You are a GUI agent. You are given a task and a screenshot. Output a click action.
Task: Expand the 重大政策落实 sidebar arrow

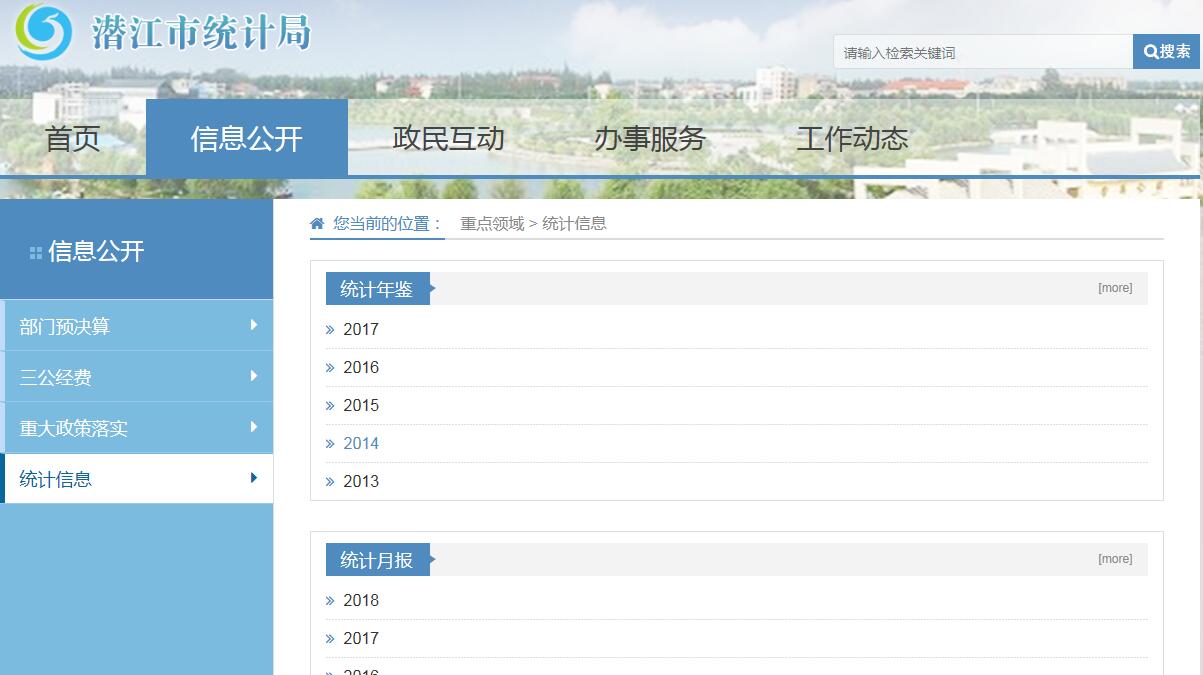tap(254, 427)
